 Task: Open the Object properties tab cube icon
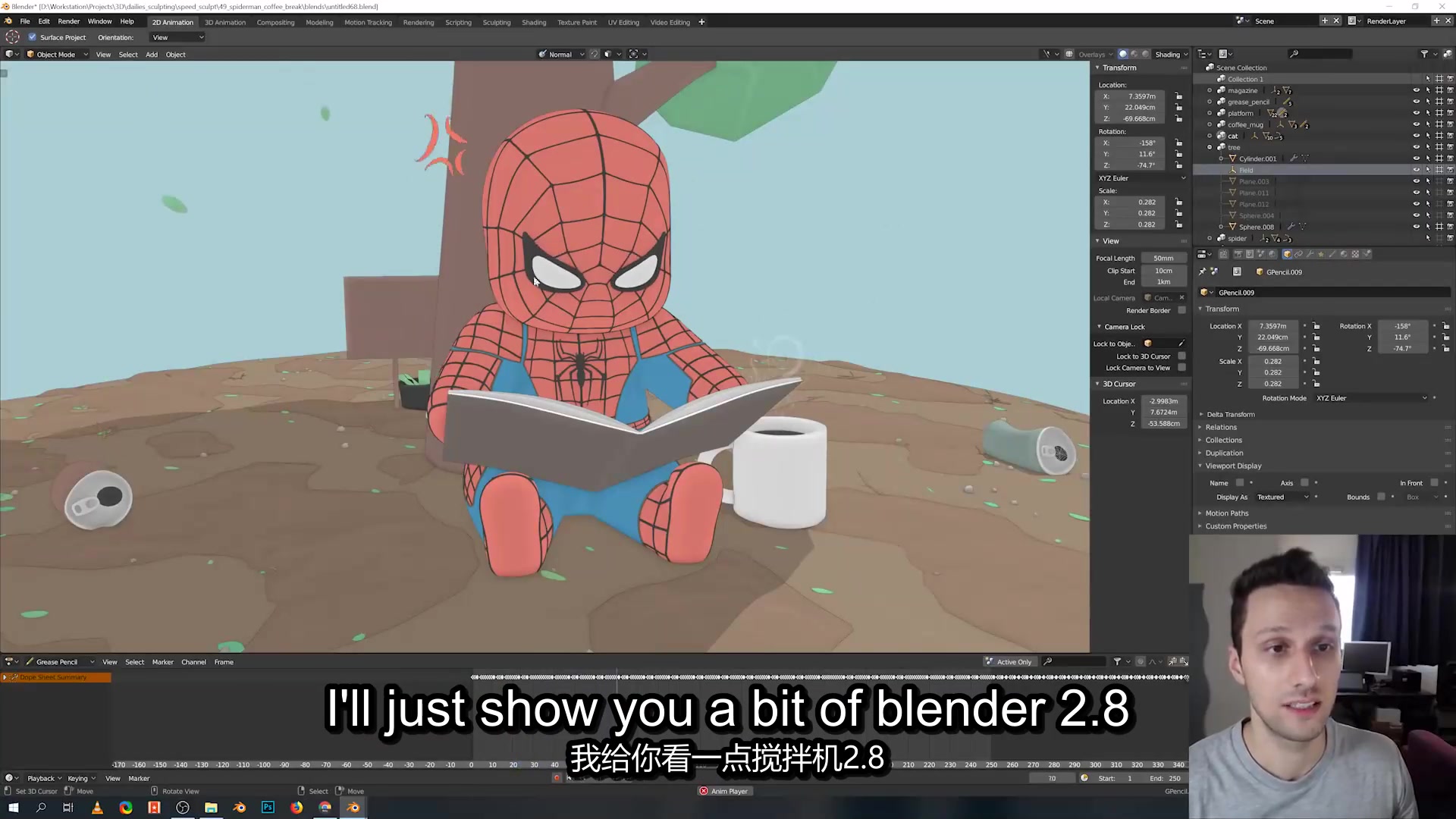(x=1287, y=254)
